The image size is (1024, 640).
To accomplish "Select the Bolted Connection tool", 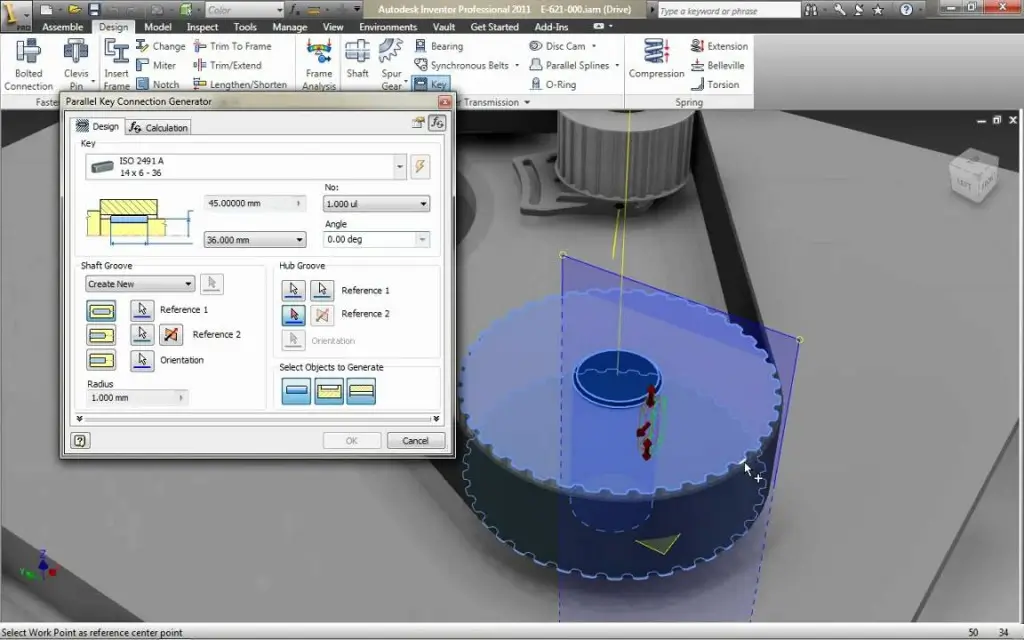I will pyautogui.click(x=27, y=62).
